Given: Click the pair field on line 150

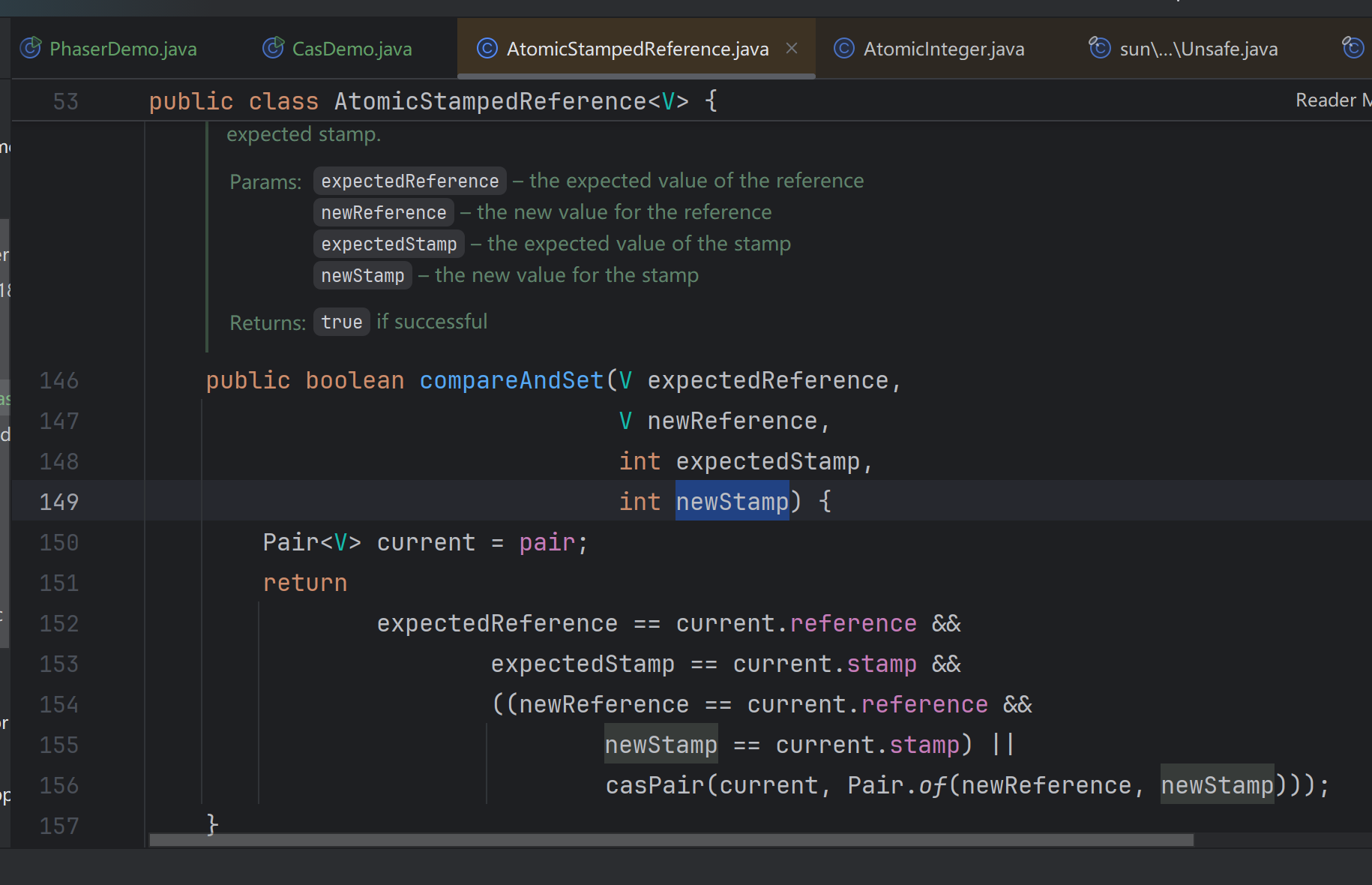Looking at the screenshot, I should coord(547,542).
